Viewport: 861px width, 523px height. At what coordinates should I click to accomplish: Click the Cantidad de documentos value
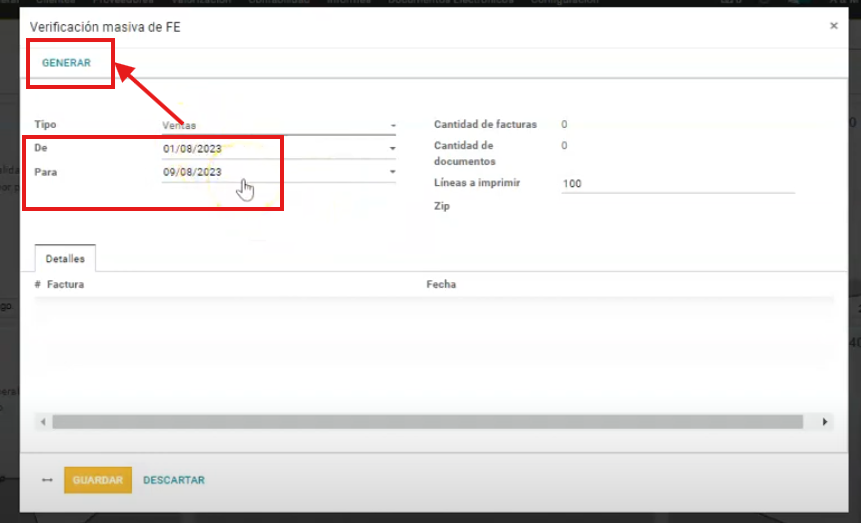(x=564, y=146)
